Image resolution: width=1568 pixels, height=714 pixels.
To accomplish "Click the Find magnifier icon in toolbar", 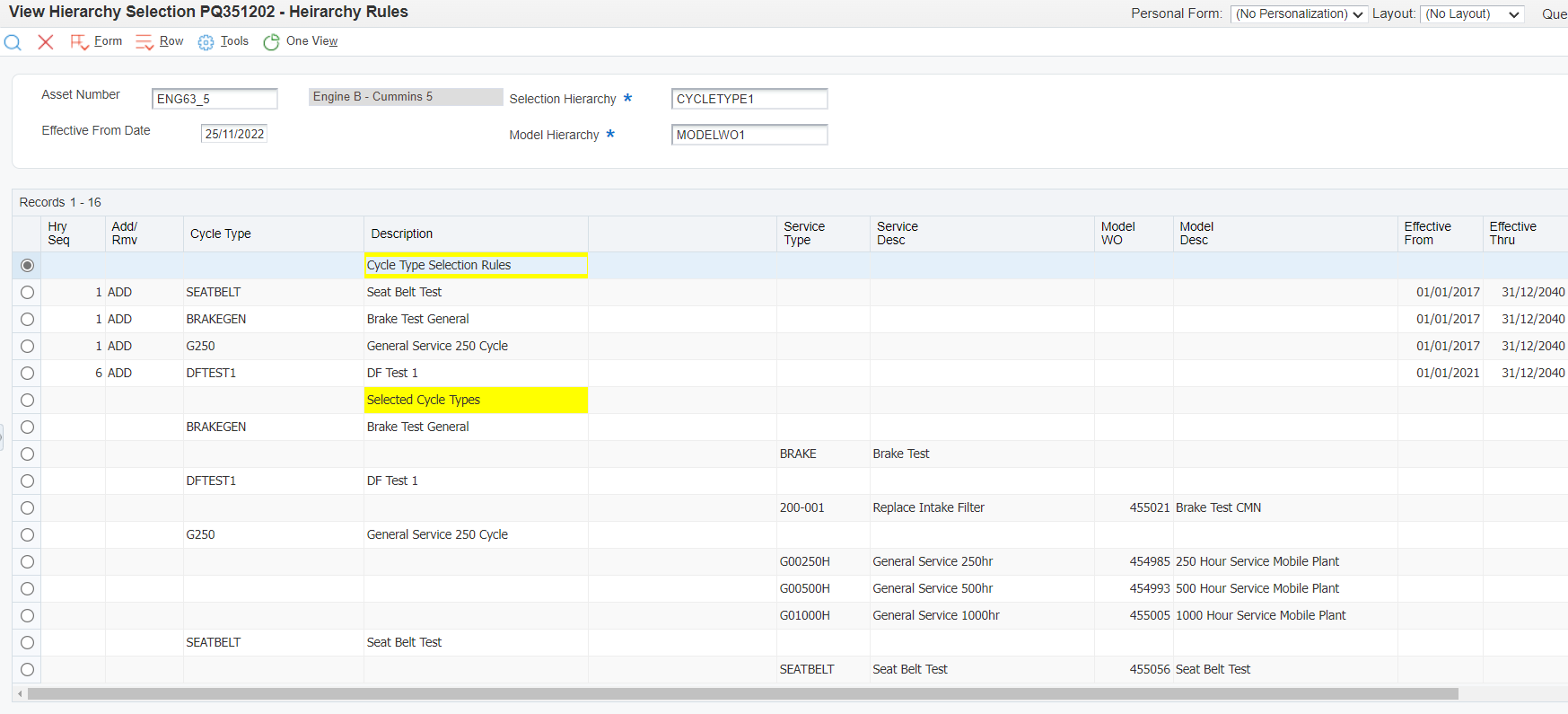I will (x=13, y=42).
